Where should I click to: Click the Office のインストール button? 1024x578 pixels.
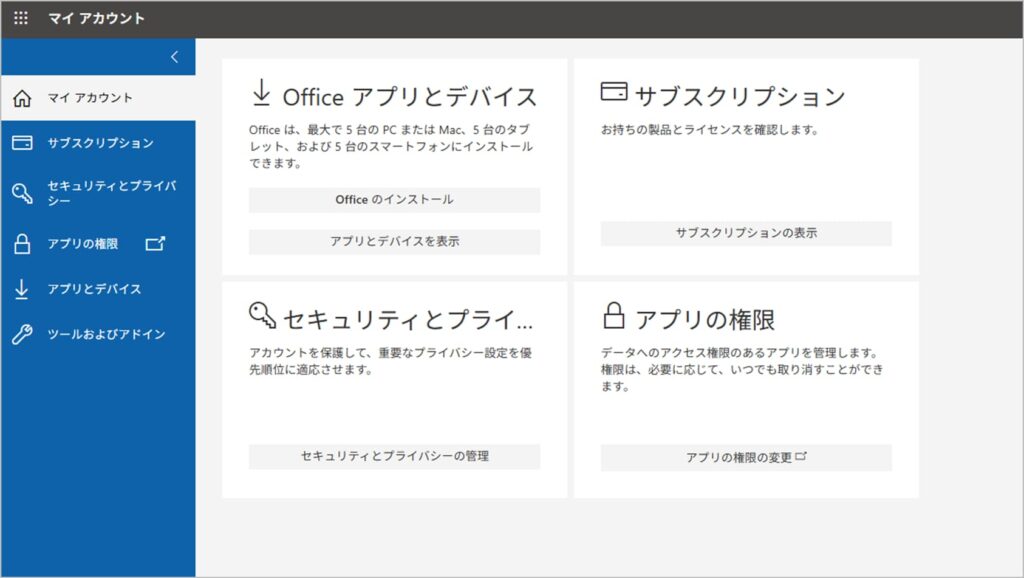click(x=394, y=200)
